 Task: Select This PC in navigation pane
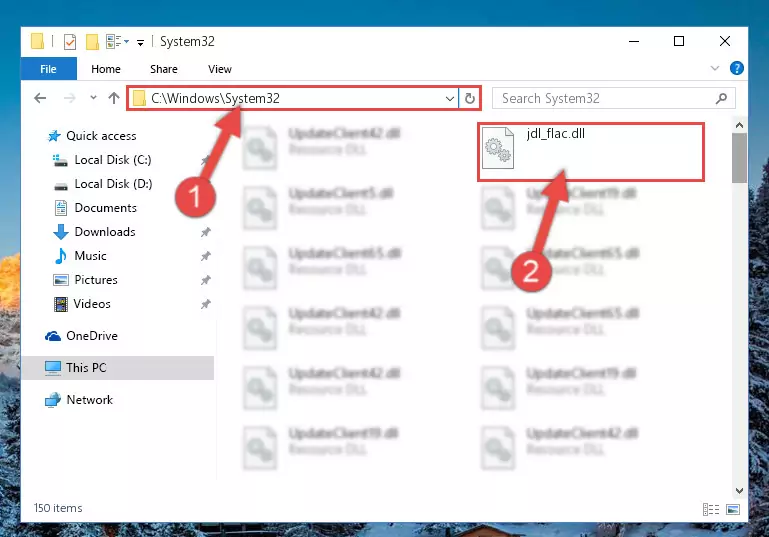tap(86, 368)
